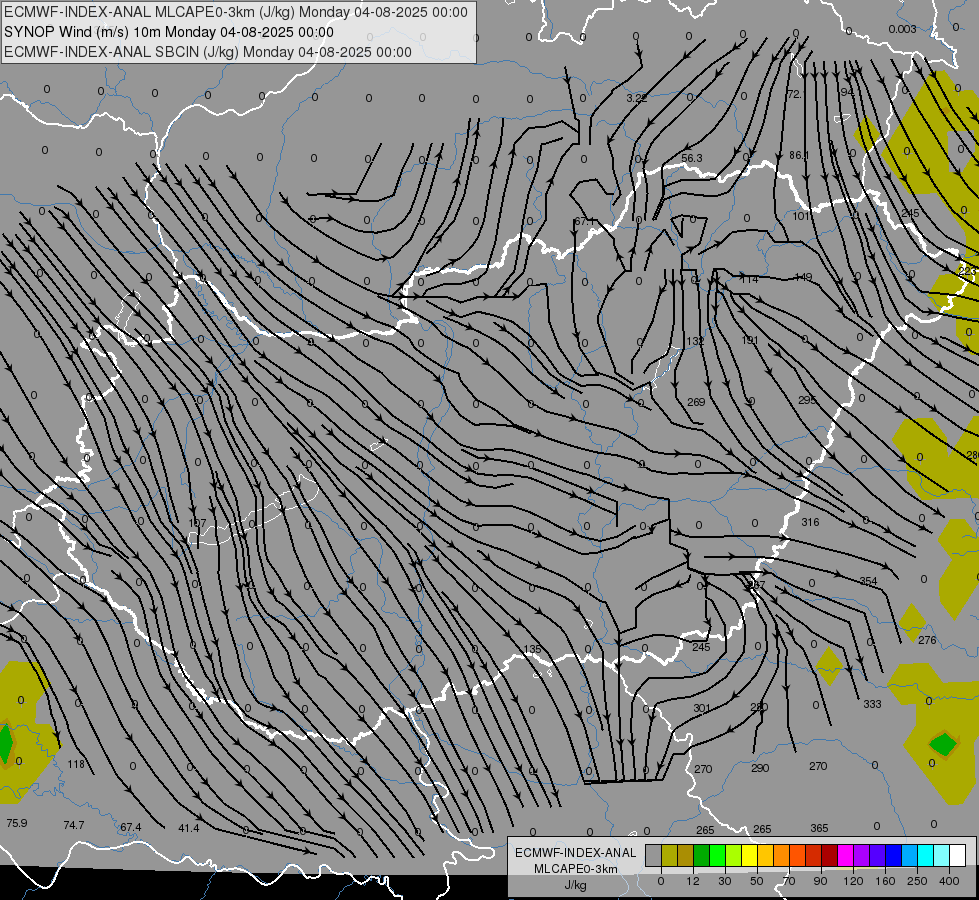Select the pure yellow legend swatch
979x900 pixels.
pos(749,855)
